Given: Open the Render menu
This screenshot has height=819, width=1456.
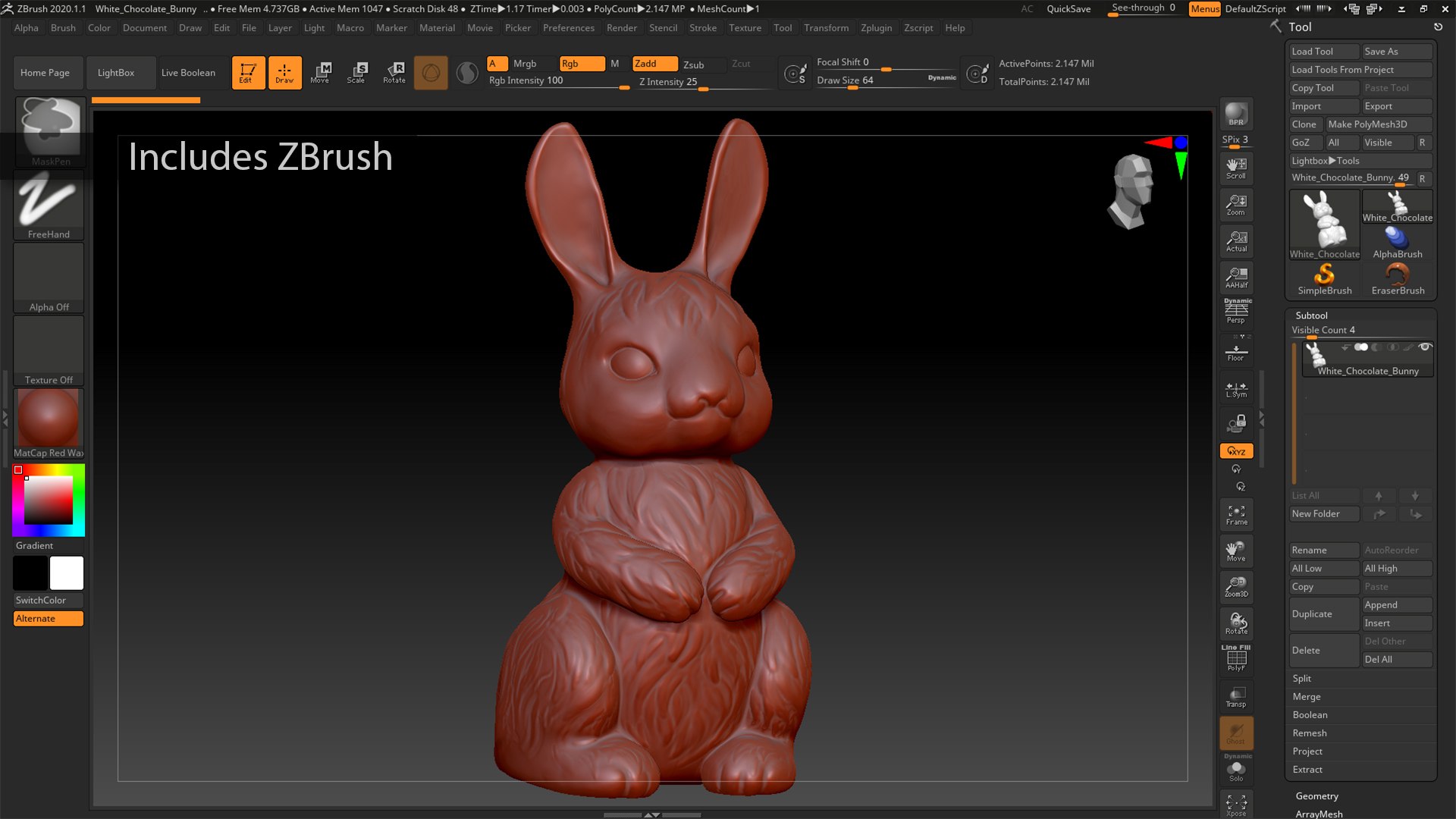Looking at the screenshot, I should coord(621,28).
